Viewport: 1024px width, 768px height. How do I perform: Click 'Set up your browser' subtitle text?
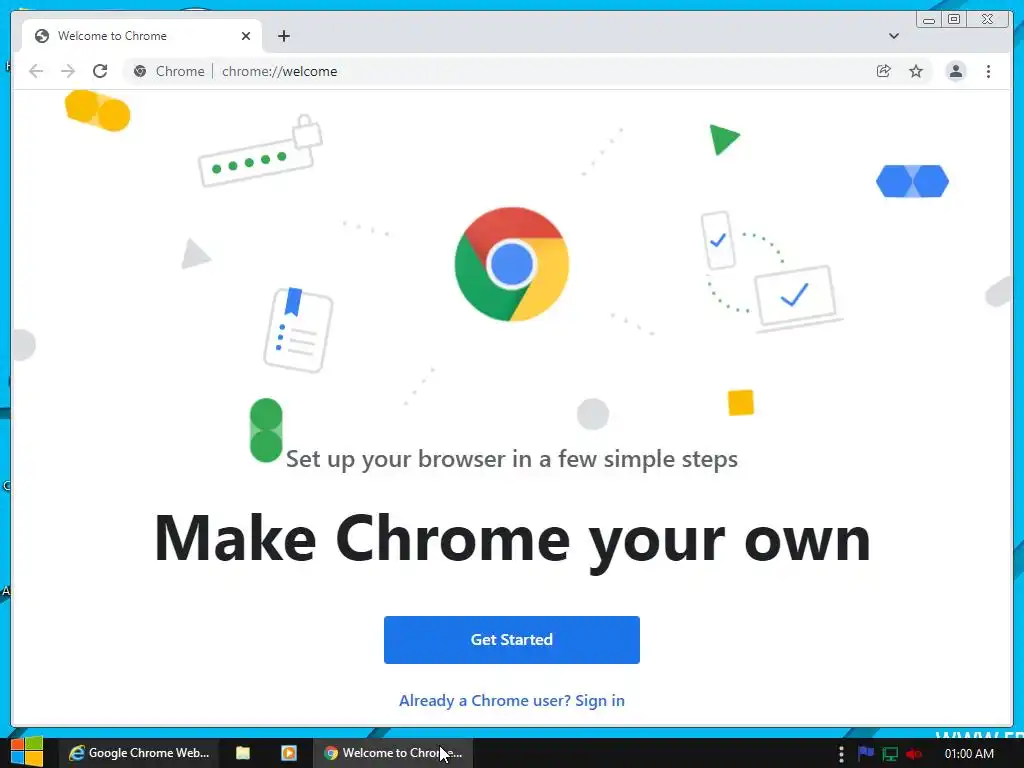[x=511, y=459]
